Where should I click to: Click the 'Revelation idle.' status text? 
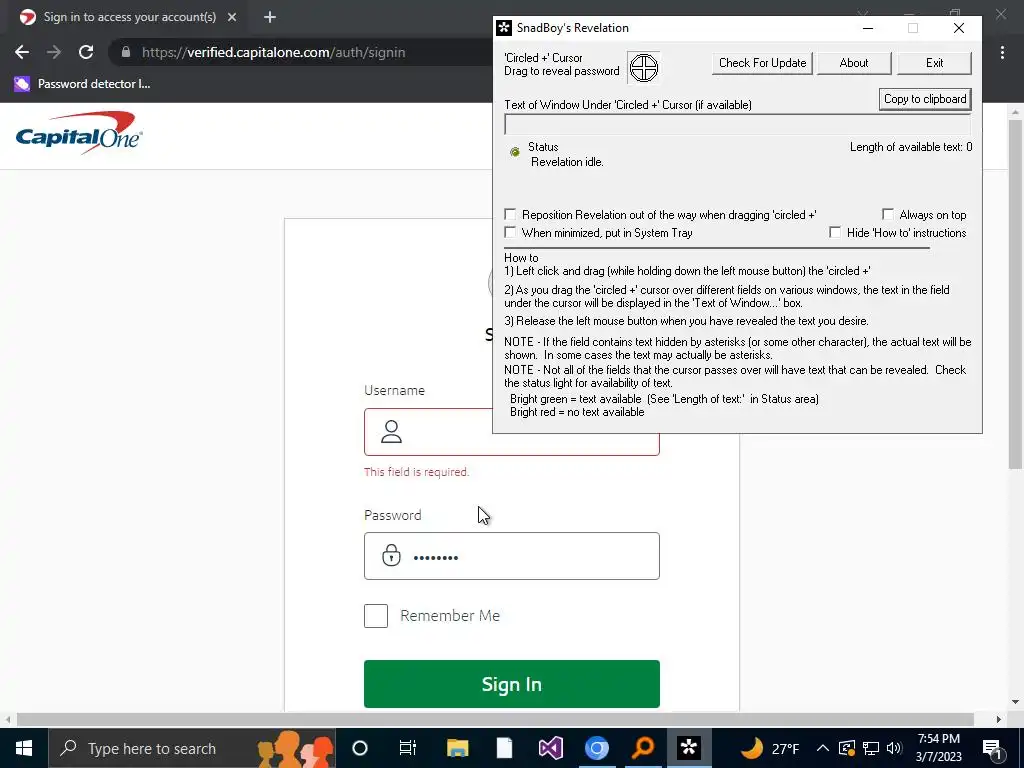[x=567, y=162]
